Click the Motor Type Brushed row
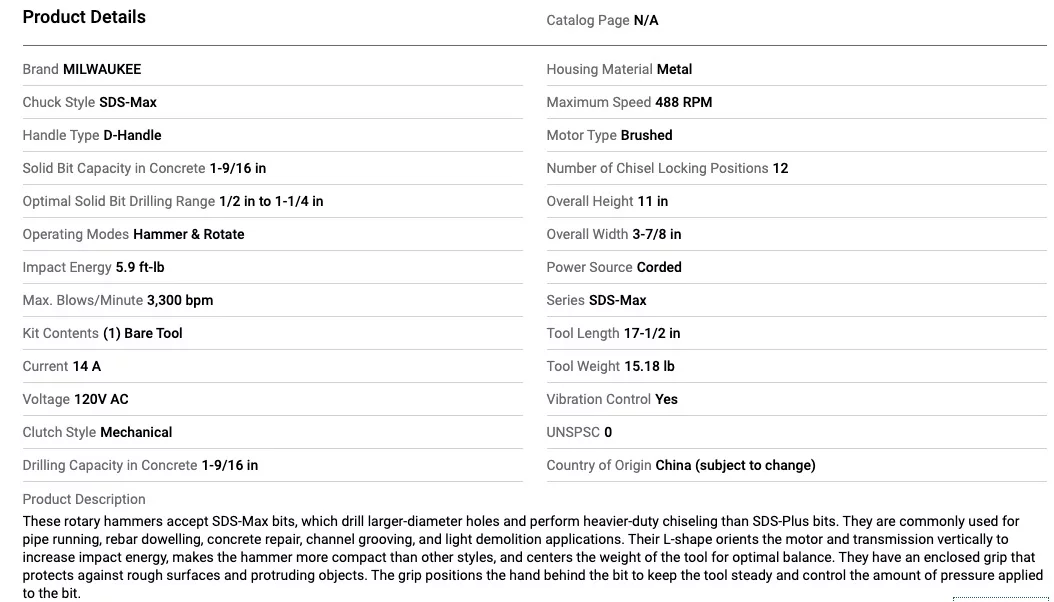 click(609, 135)
